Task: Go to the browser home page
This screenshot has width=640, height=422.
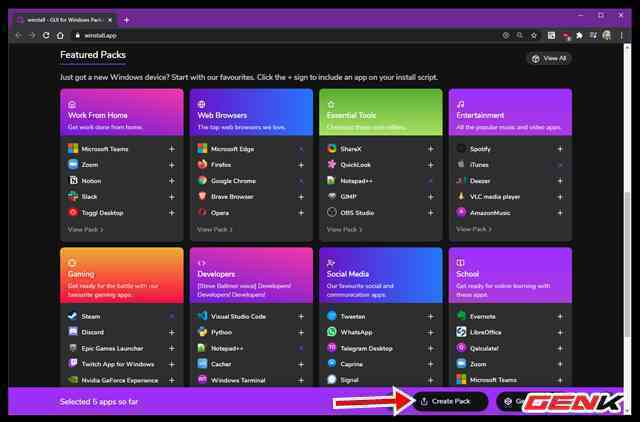Action: pyautogui.click(x=60, y=36)
